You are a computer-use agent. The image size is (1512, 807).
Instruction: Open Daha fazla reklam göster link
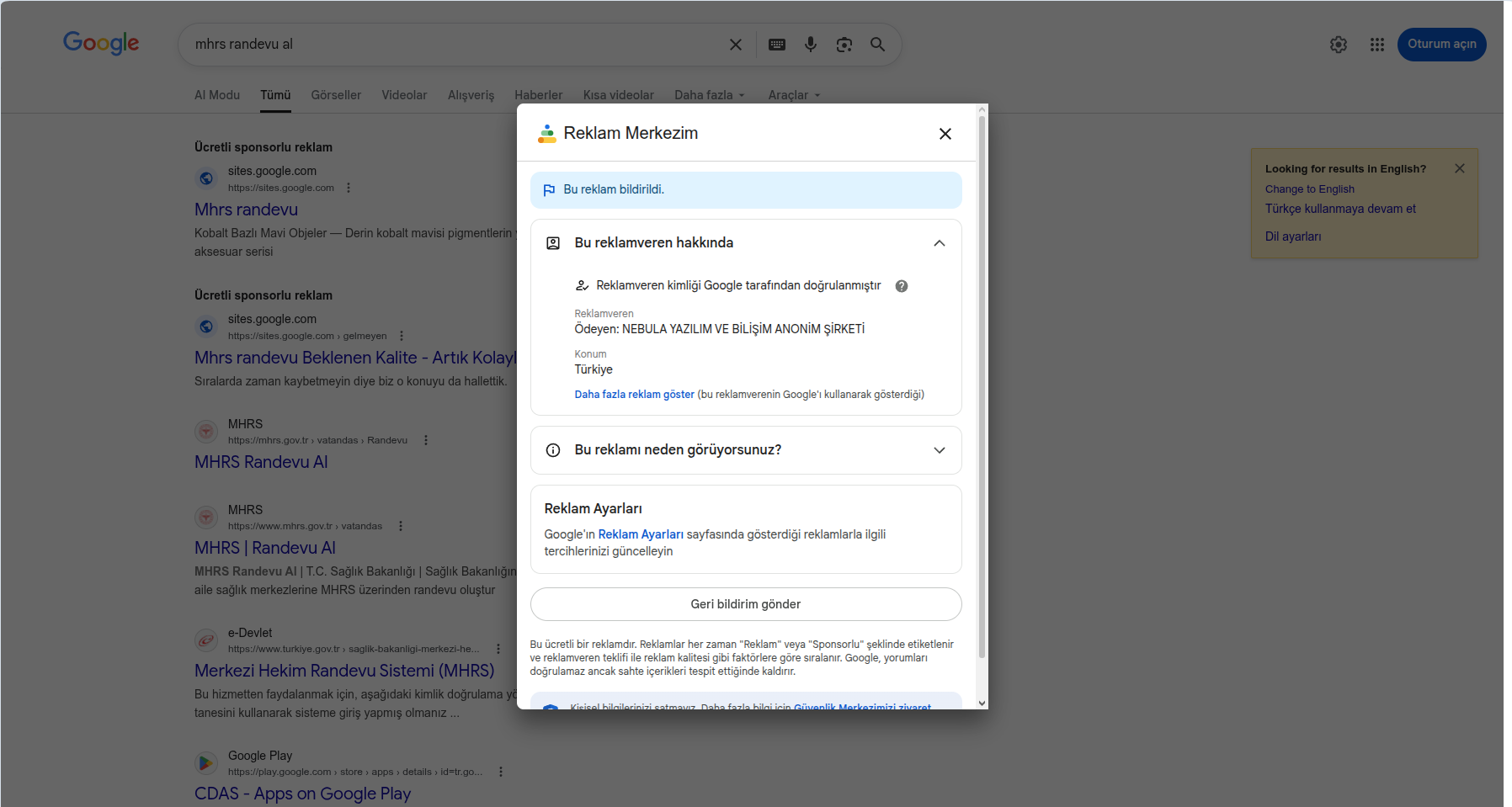pyautogui.click(x=635, y=395)
